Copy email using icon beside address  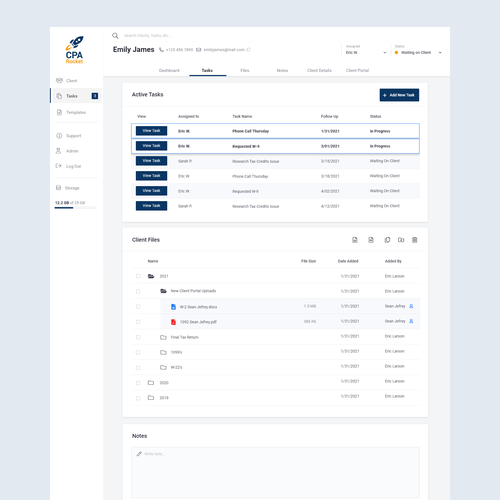tap(248, 50)
